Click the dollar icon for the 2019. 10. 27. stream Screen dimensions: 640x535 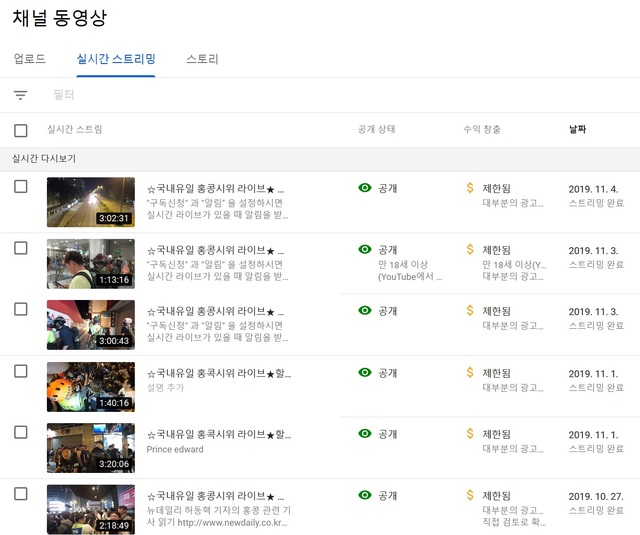[x=470, y=495]
